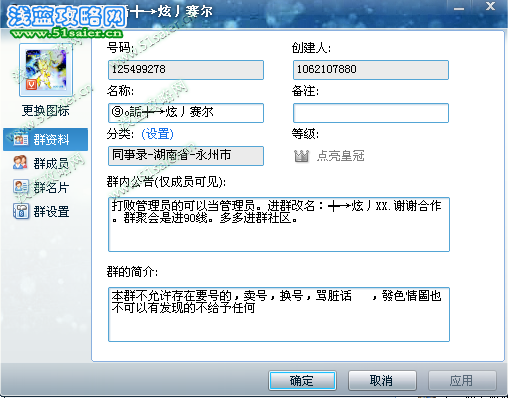Click the (设置) category link
Image resolution: width=508 pixels, height=398 pixels.
coord(157,134)
